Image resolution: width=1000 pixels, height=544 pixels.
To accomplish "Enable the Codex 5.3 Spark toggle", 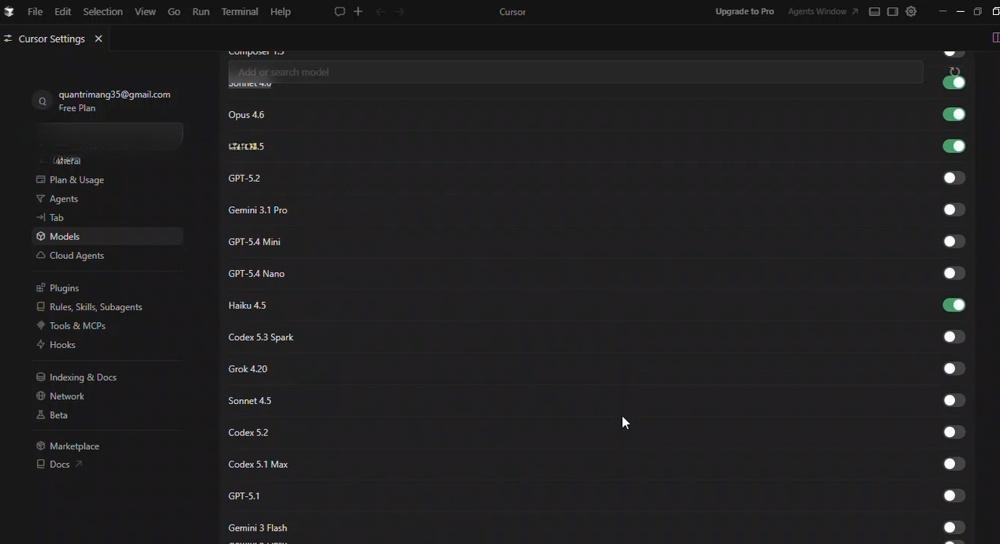I will point(954,337).
